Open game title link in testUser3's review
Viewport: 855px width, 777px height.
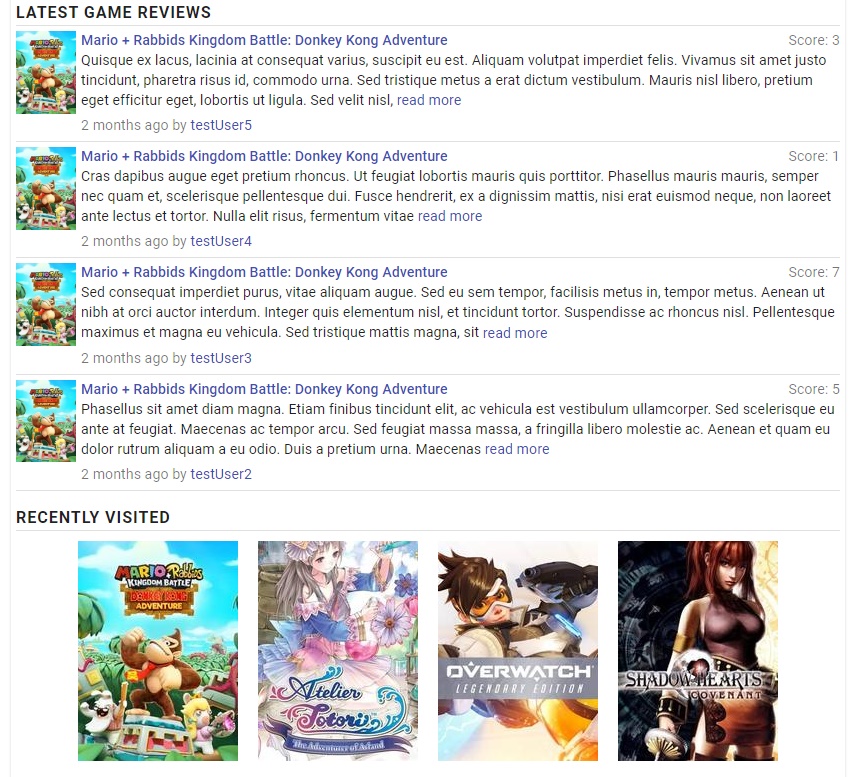pyautogui.click(x=264, y=272)
